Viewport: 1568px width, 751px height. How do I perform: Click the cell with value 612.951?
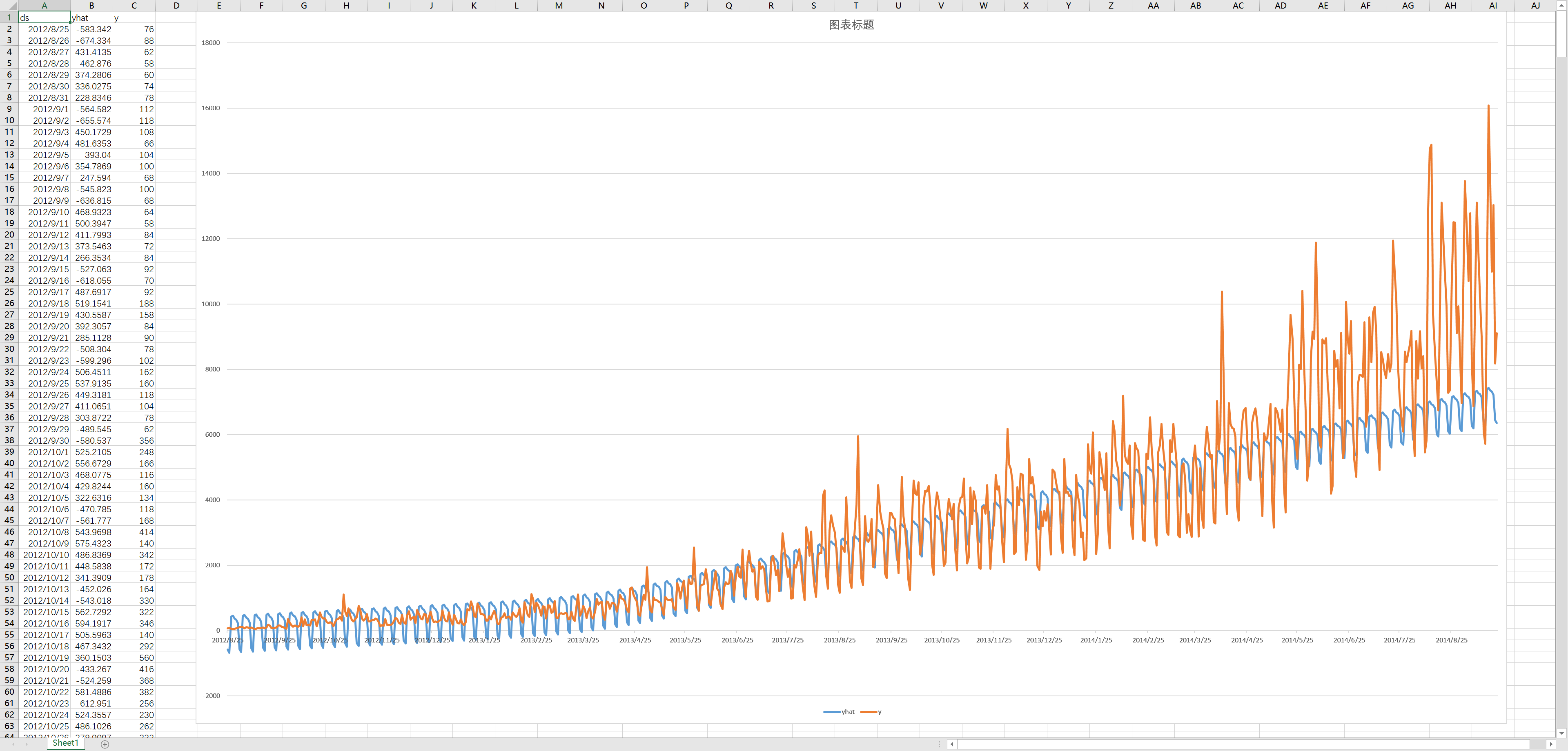click(91, 703)
